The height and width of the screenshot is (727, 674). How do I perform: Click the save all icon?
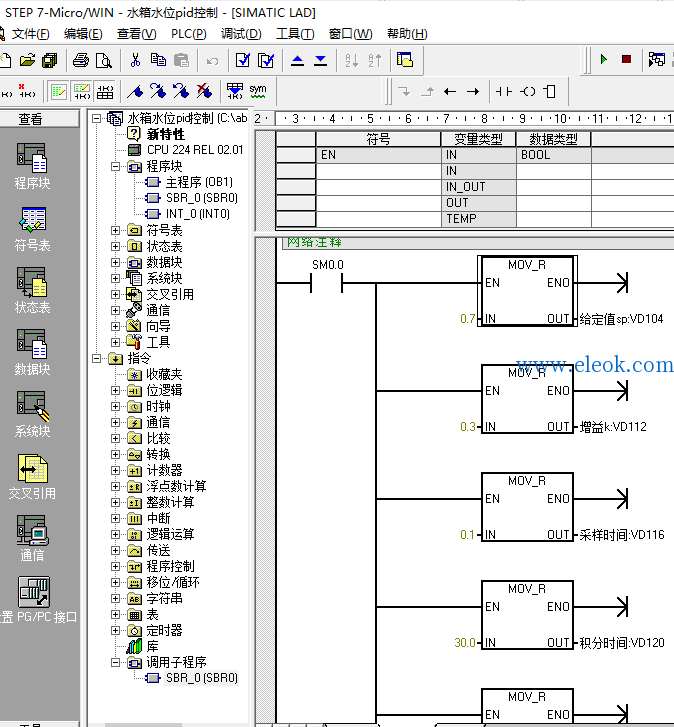[50, 60]
